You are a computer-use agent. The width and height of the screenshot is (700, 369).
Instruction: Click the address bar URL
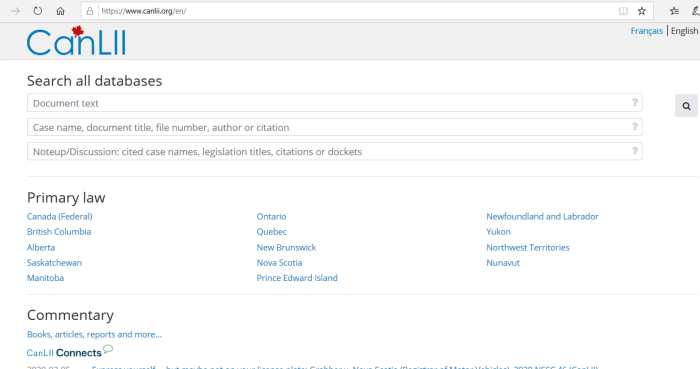[143, 11]
